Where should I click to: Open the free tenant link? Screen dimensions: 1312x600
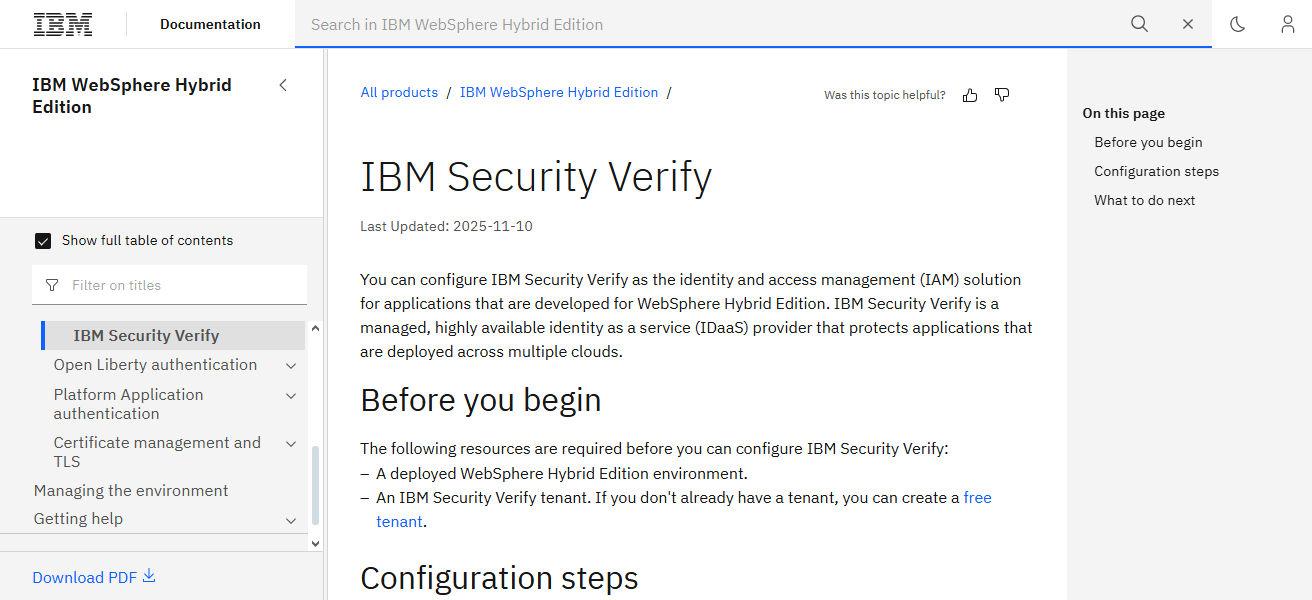[x=977, y=497]
